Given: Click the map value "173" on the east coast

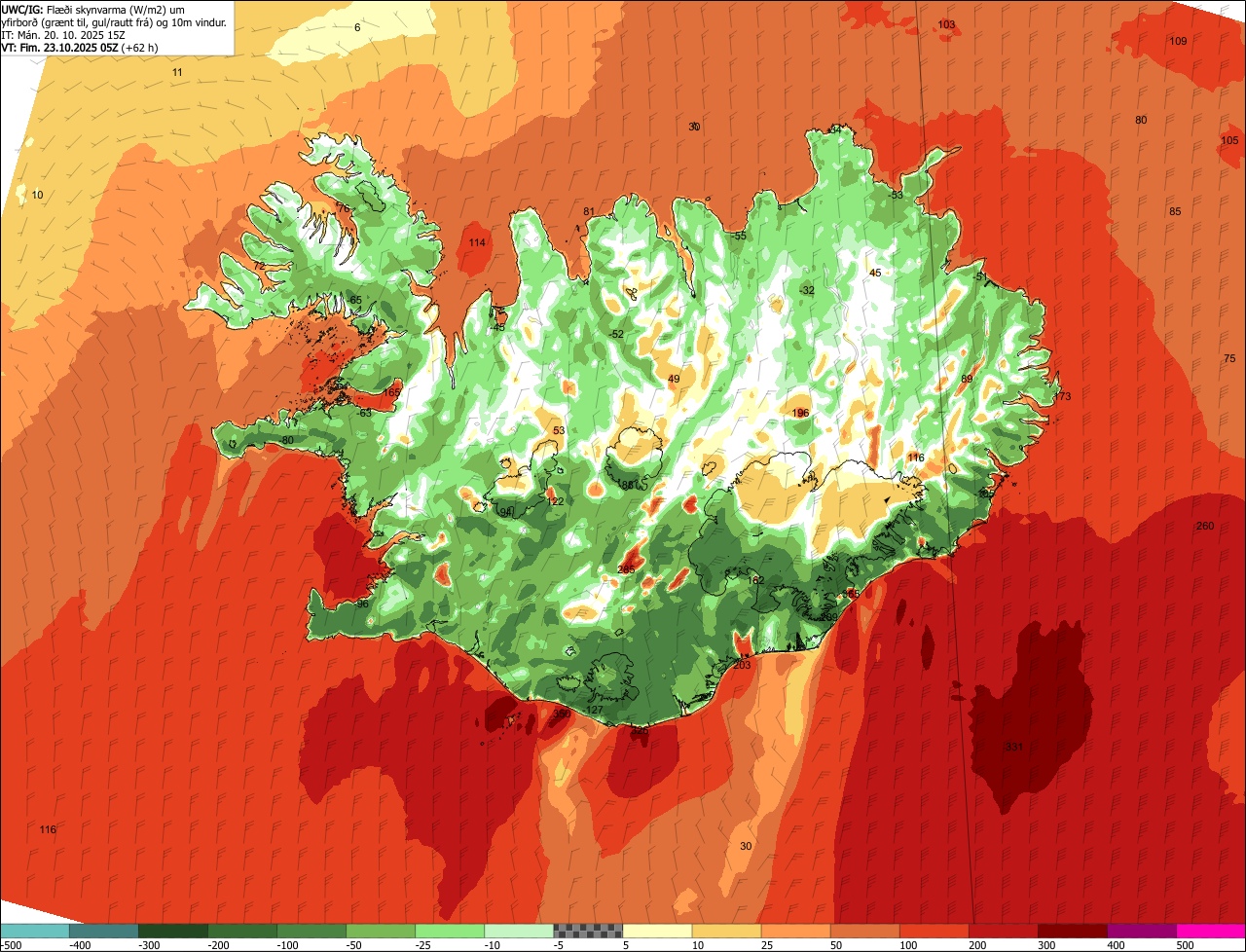Looking at the screenshot, I should (1062, 396).
